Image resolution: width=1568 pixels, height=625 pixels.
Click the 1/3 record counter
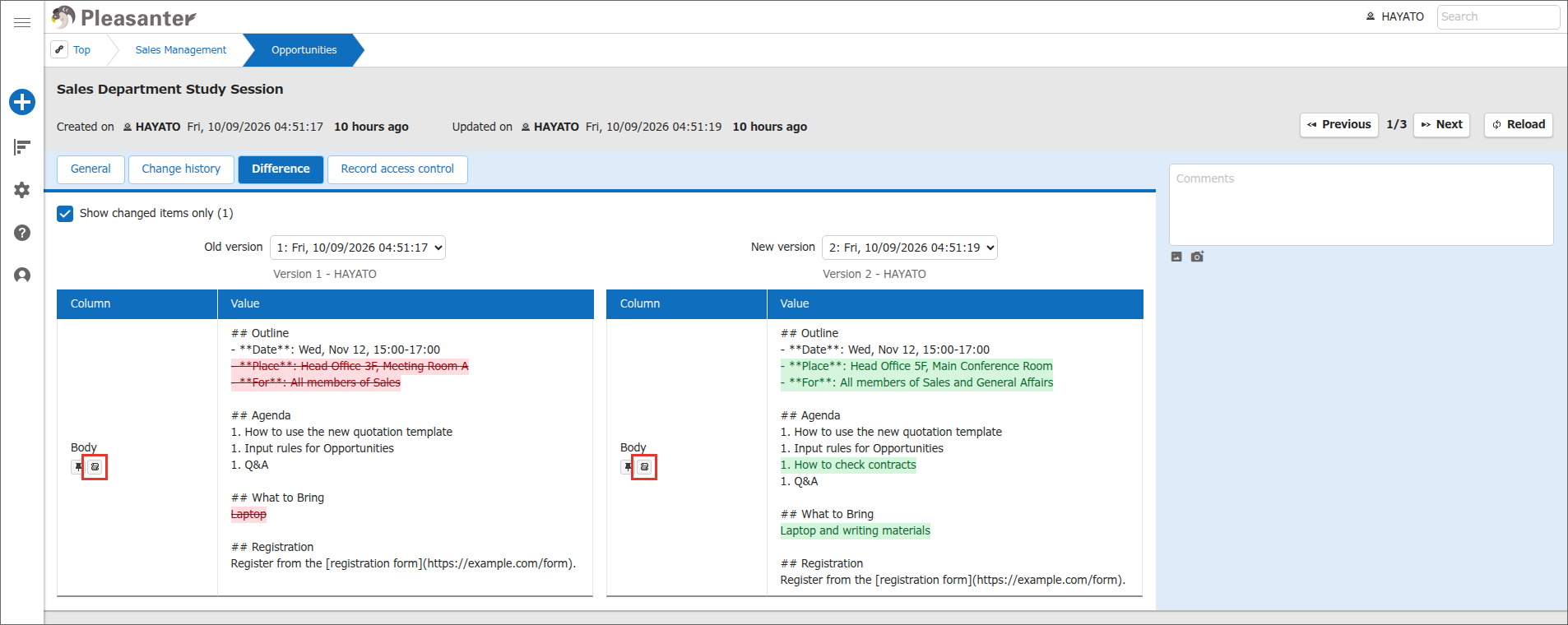[x=1396, y=124]
